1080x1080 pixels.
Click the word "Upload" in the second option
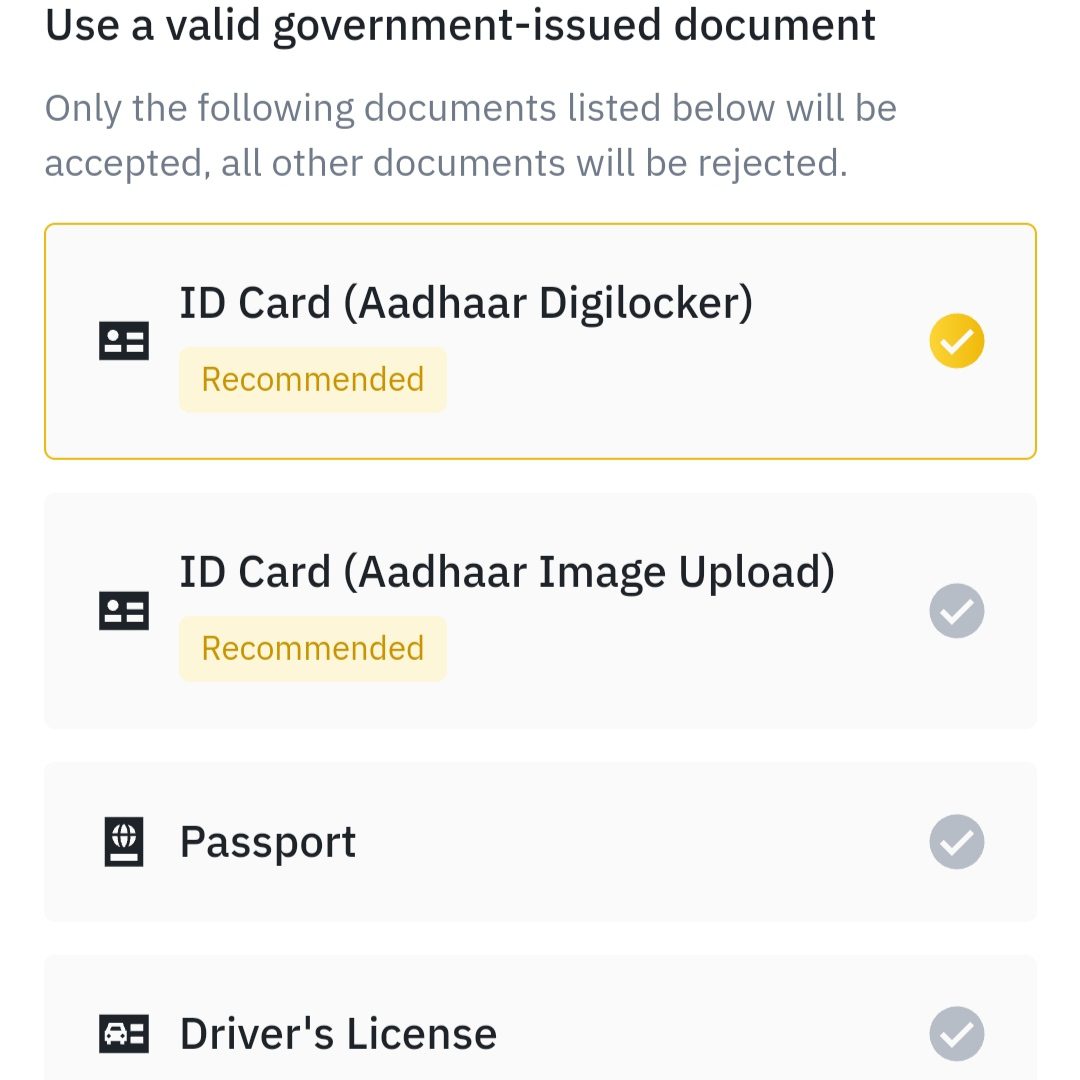(757, 573)
